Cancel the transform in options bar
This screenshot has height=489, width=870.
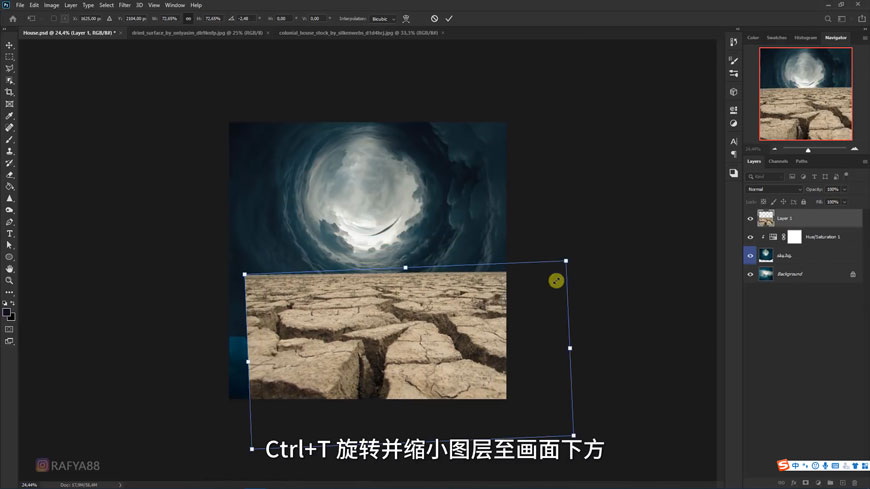tap(434, 19)
